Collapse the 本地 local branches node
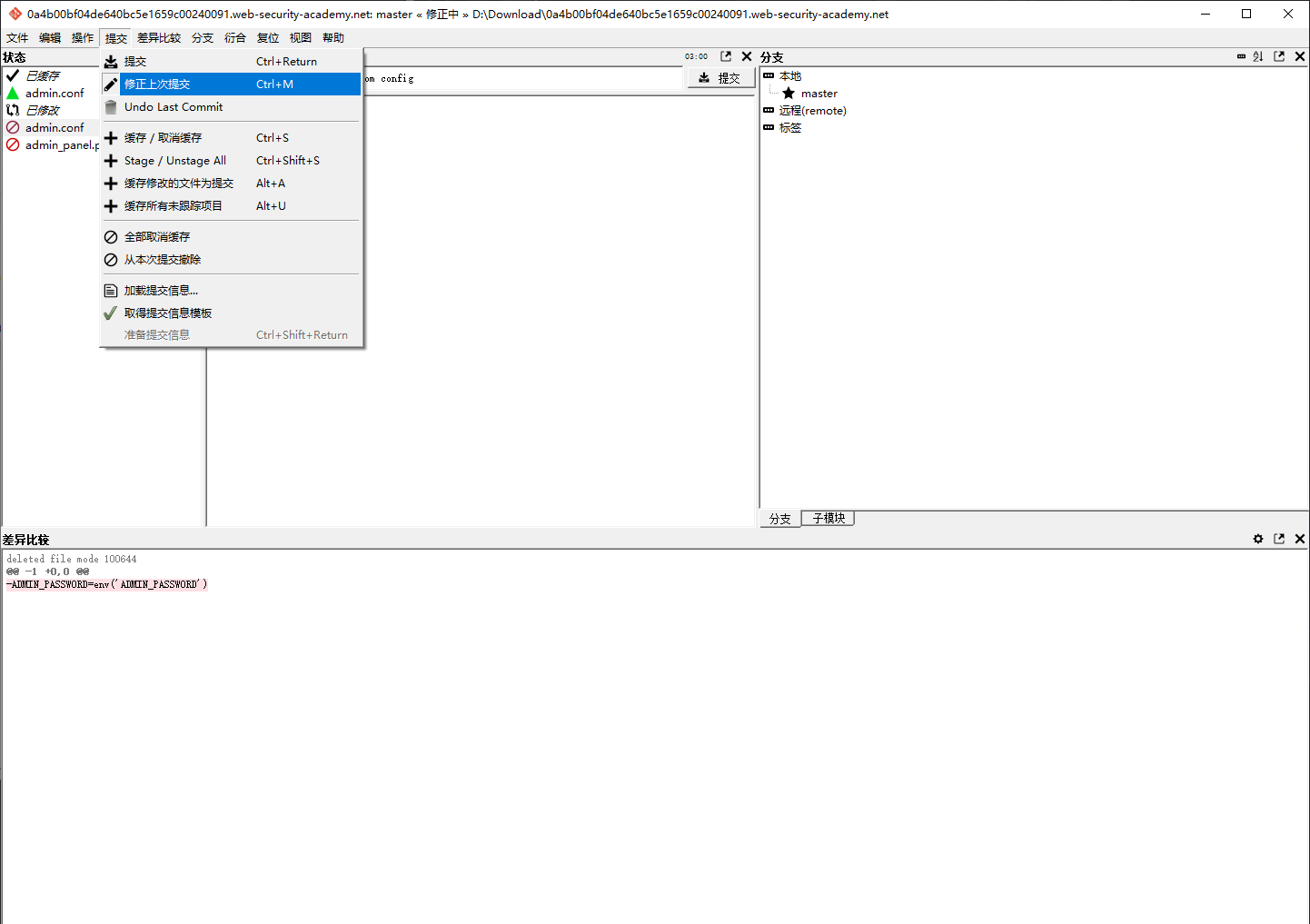The height and width of the screenshot is (924, 1310). click(x=769, y=75)
